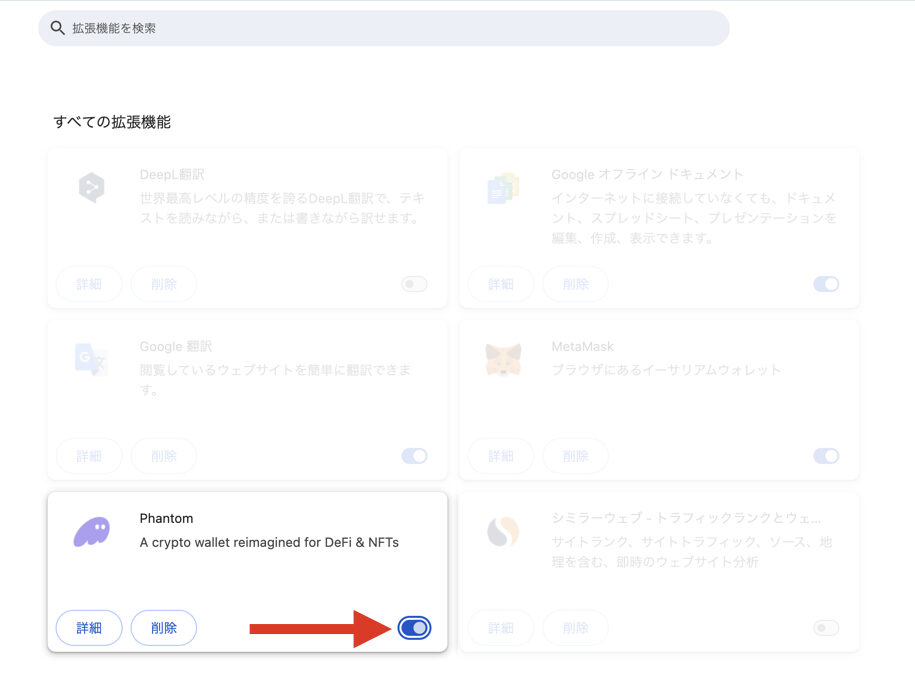Disable the MetaMask extension toggle
The width and height of the screenshot is (915, 697).
click(x=826, y=456)
